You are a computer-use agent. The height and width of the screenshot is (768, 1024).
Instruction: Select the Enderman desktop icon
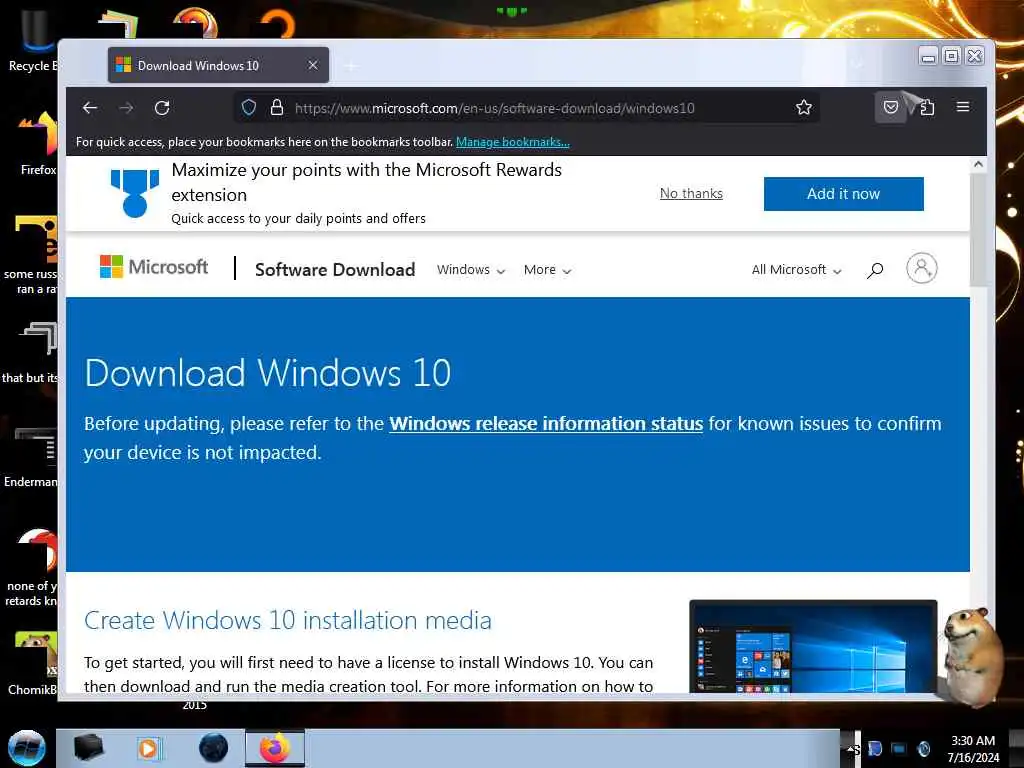[x=31, y=457]
